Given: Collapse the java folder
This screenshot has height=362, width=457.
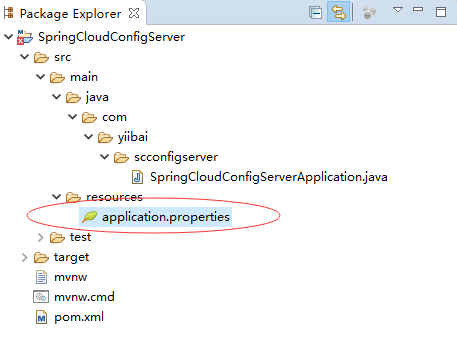Looking at the screenshot, I should point(56,97).
